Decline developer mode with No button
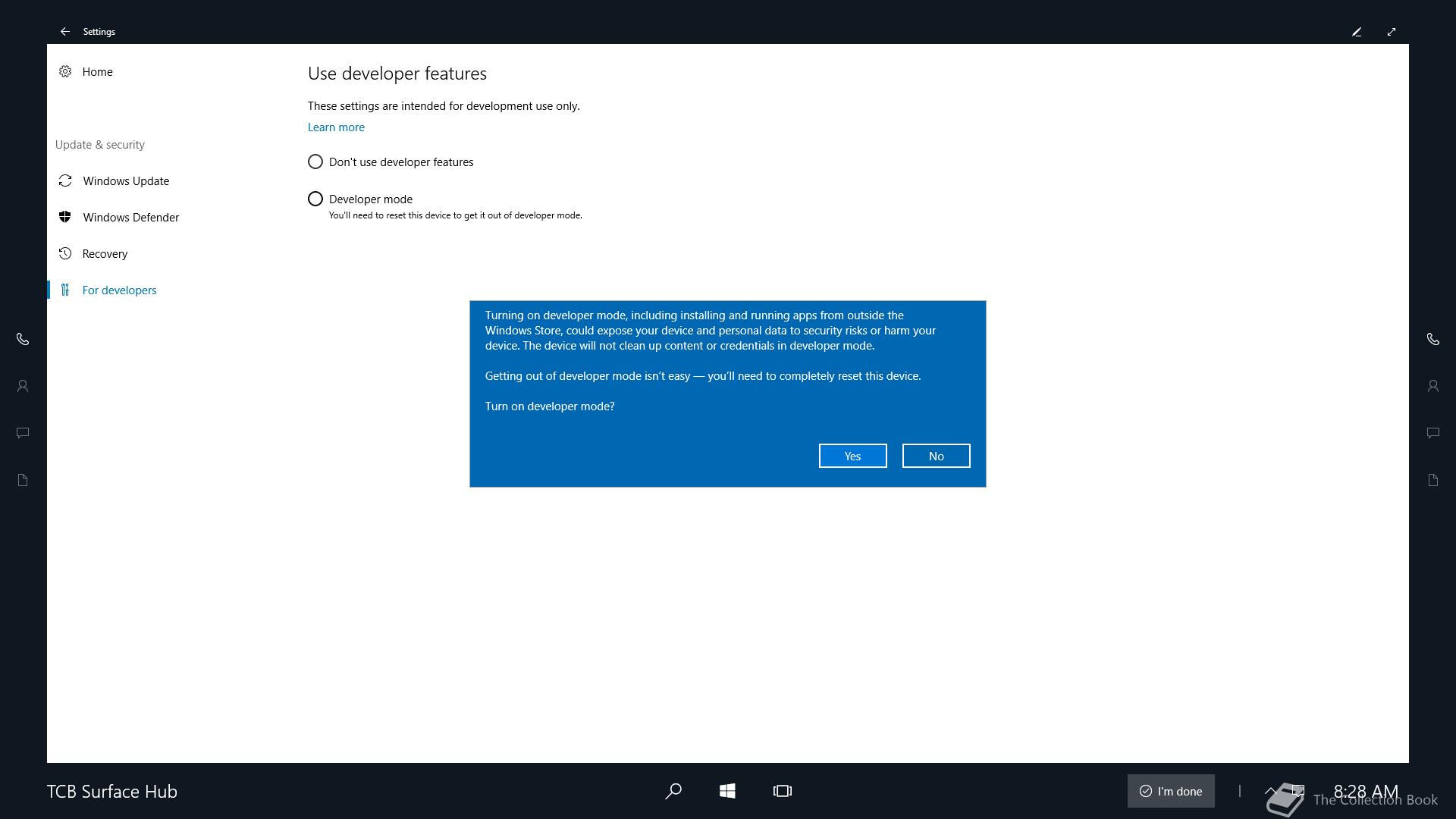 [936, 456]
